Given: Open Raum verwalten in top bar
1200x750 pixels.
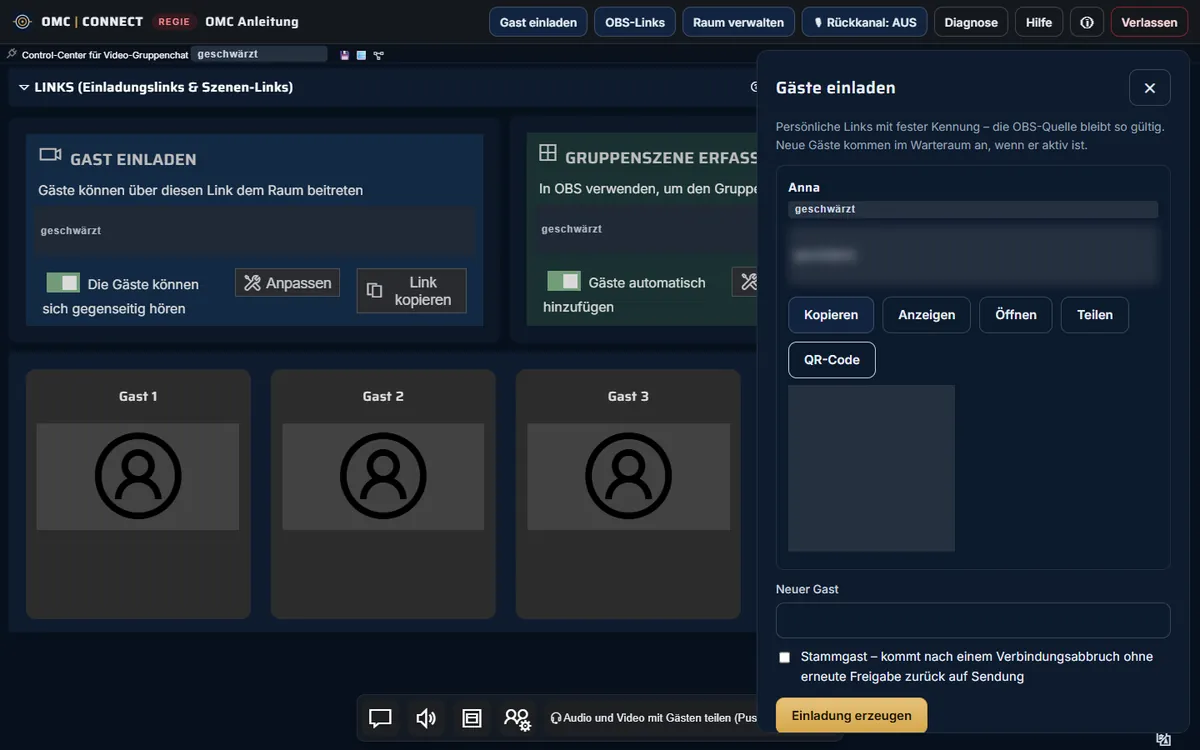Looking at the screenshot, I should 739,22.
